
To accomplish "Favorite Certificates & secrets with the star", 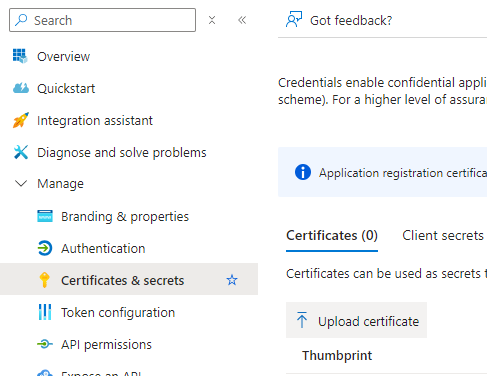I will click(232, 280).
